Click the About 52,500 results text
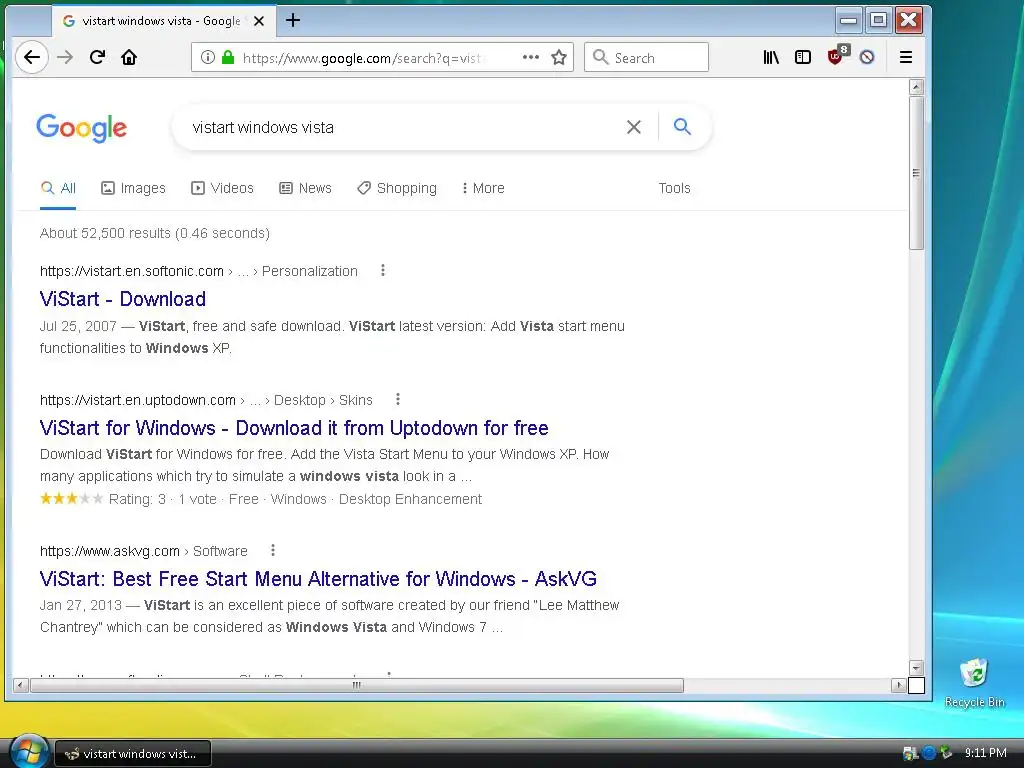 tap(155, 233)
